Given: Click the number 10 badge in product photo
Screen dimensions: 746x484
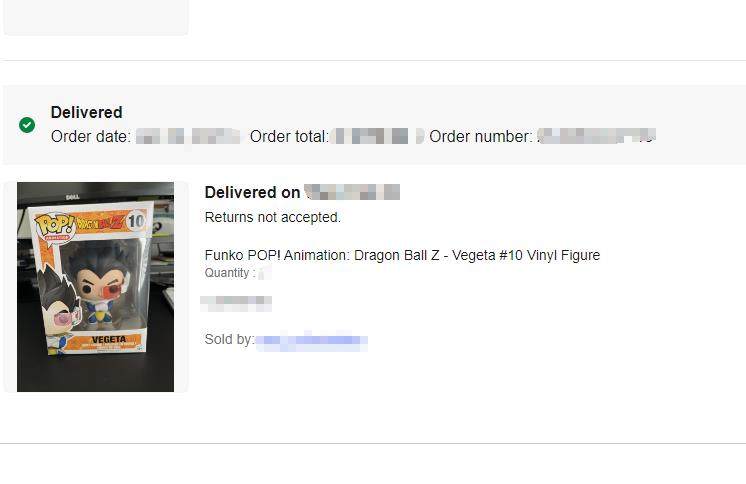Looking at the screenshot, I should click(x=136, y=220).
